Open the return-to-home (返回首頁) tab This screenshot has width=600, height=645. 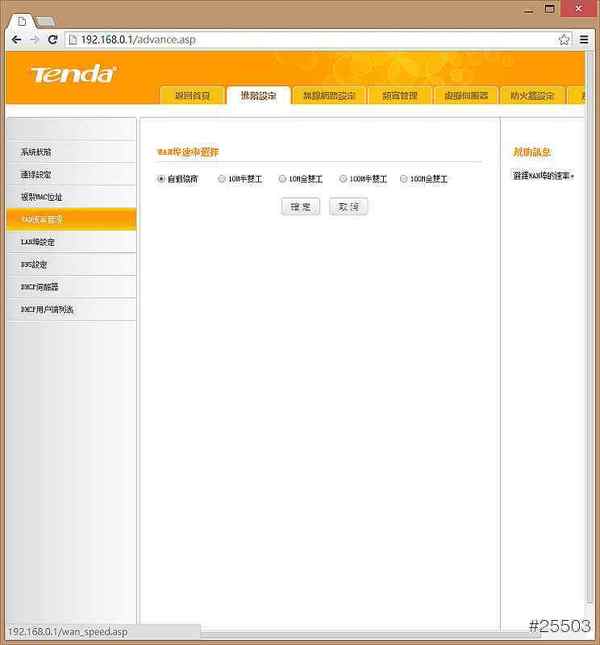click(x=192, y=96)
